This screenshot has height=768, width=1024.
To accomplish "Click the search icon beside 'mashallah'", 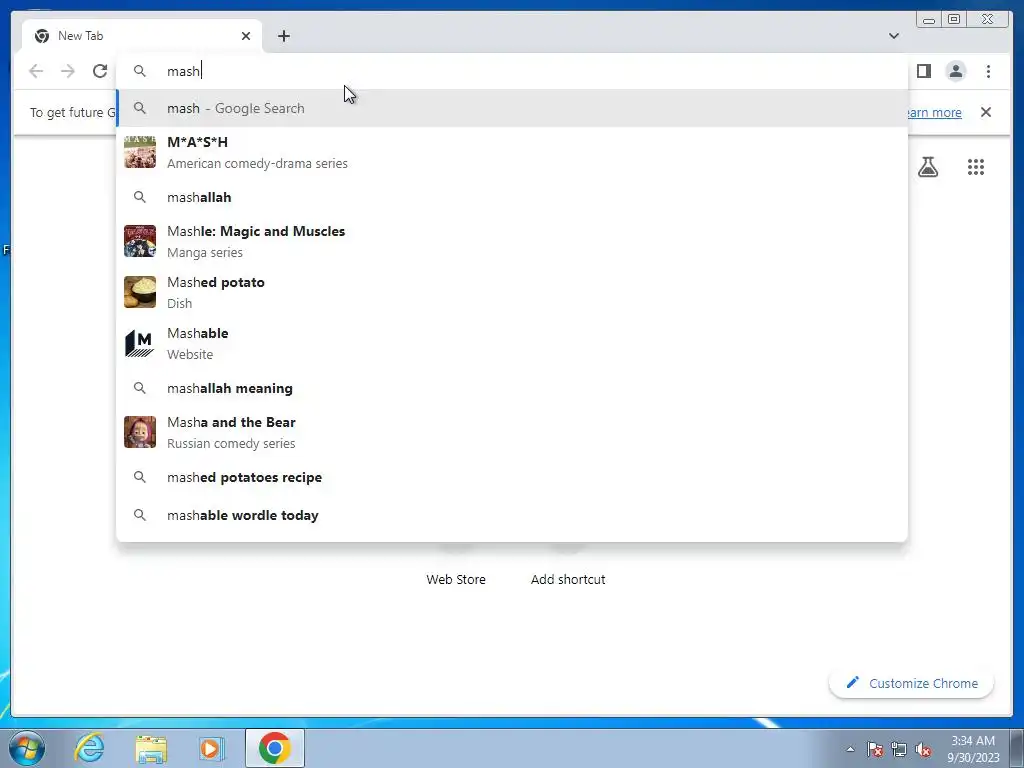I will [140, 197].
